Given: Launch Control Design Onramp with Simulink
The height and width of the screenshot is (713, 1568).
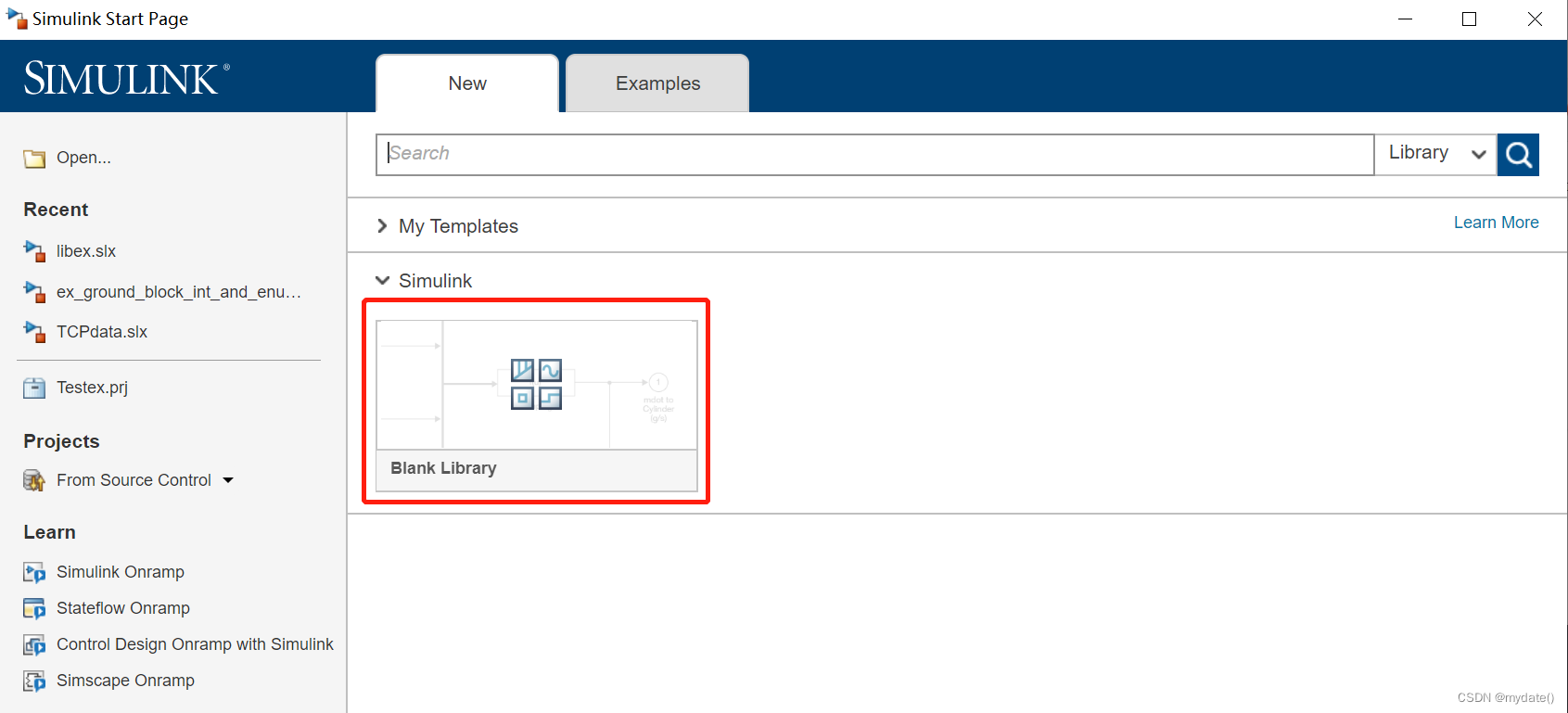Looking at the screenshot, I should (x=195, y=644).
